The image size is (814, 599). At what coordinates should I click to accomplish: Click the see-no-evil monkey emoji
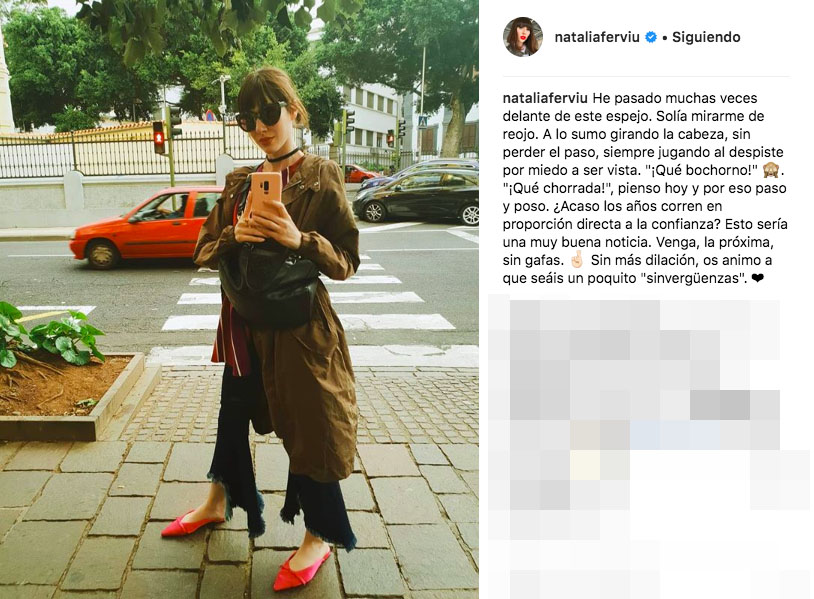pyautogui.click(x=772, y=170)
